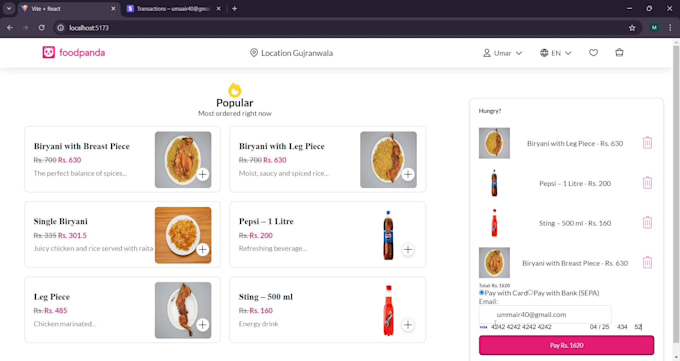Screen dimensions: 680x361
Task: Click Pepsi bottle image in menu card
Action: tap(388, 235)
